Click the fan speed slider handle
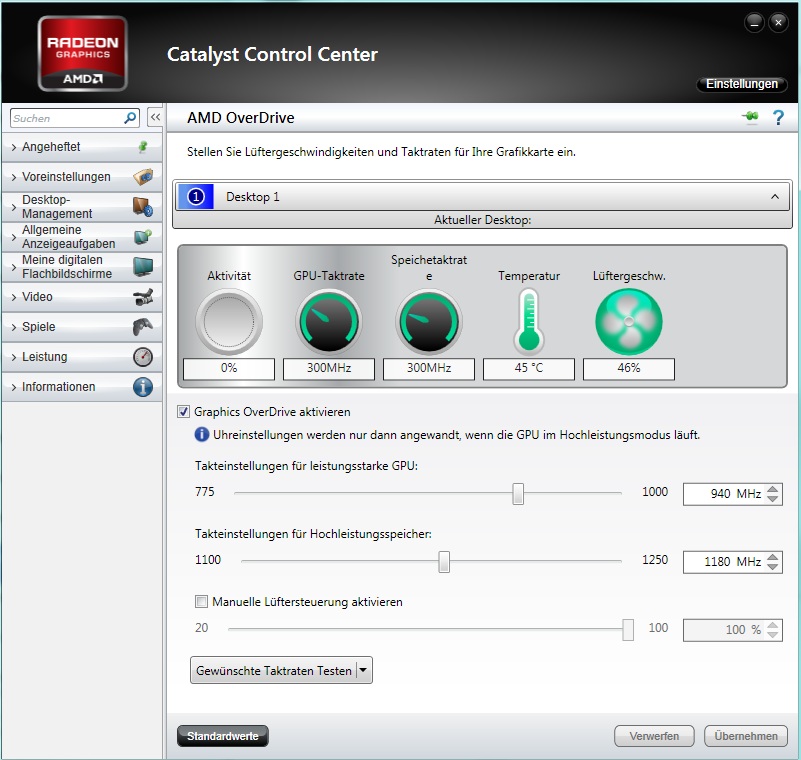 628,629
